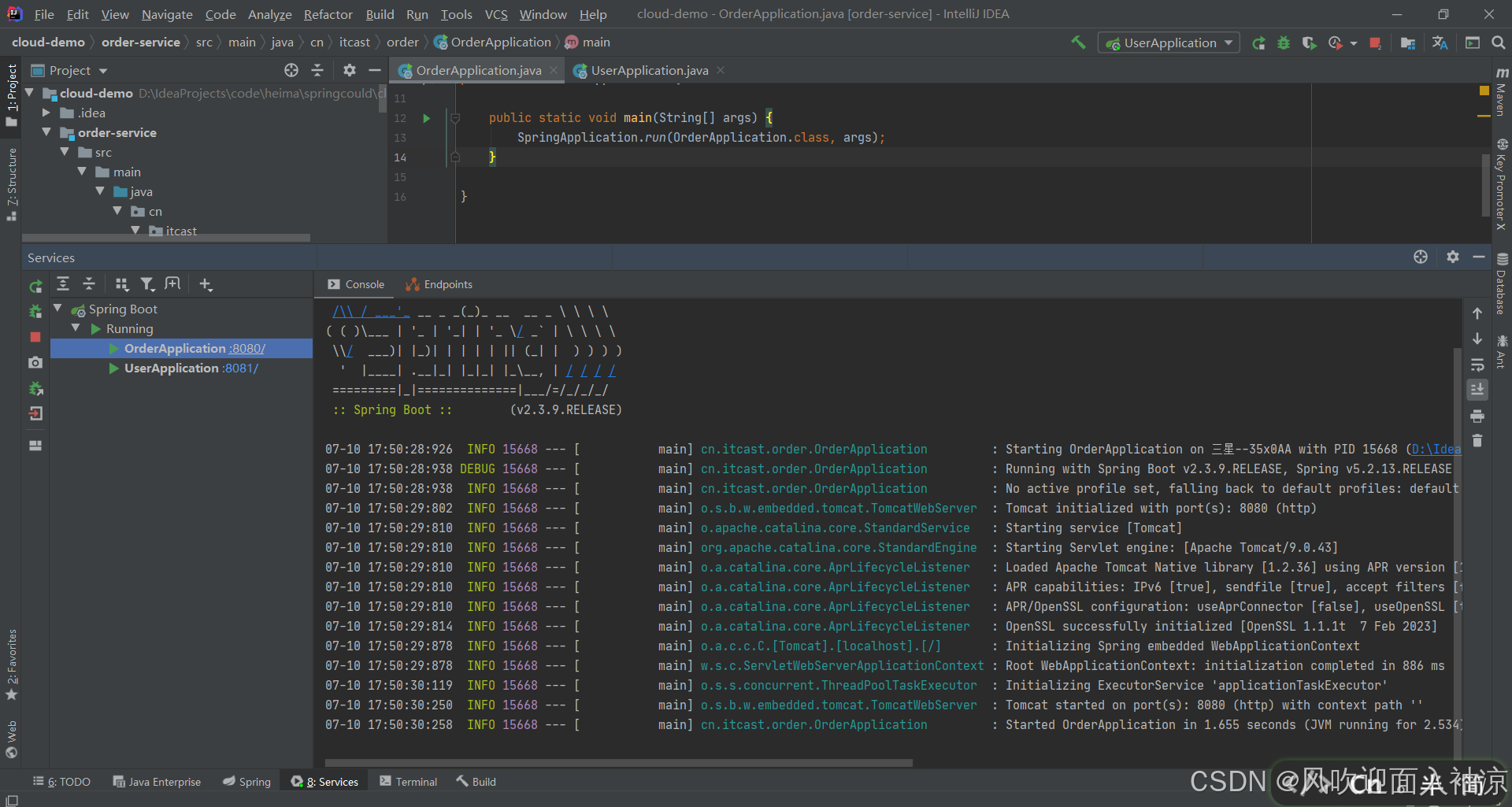Toggle soft-wrap in console
Image resolution: width=1512 pixels, height=807 pixels.
(1477, 365)
